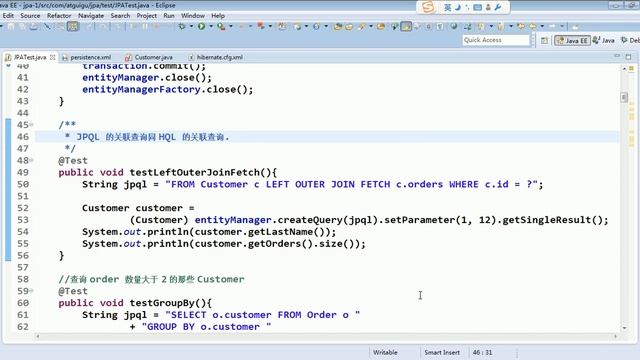Click the Open Type toolbar icon
Image resolution: width=640 pixels, height=360 pixels.
(338, 27)
